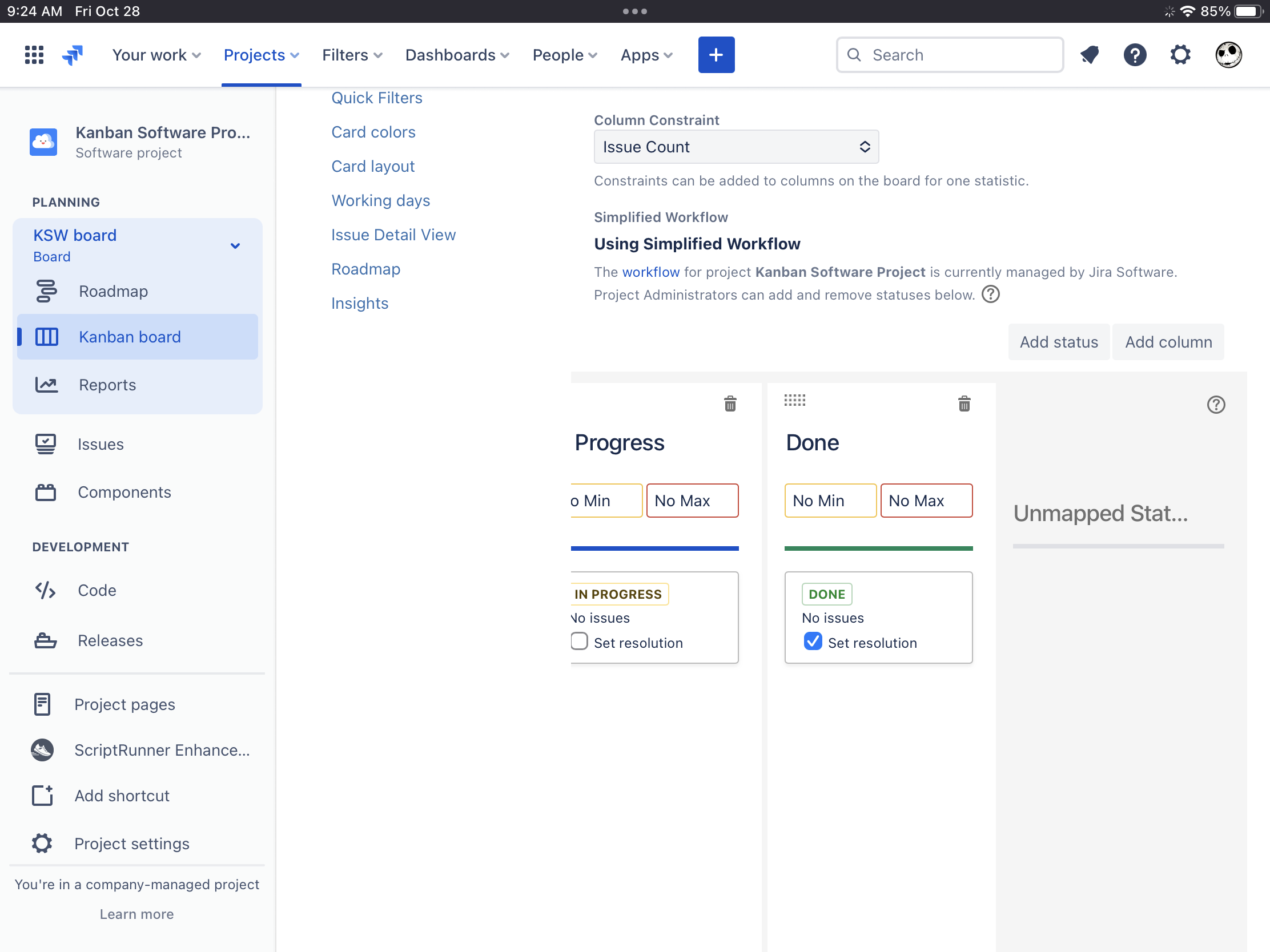Screen dimensions: 1270x952
Task: Open Releases in the sidebar
Action: (x=110, y=640)
